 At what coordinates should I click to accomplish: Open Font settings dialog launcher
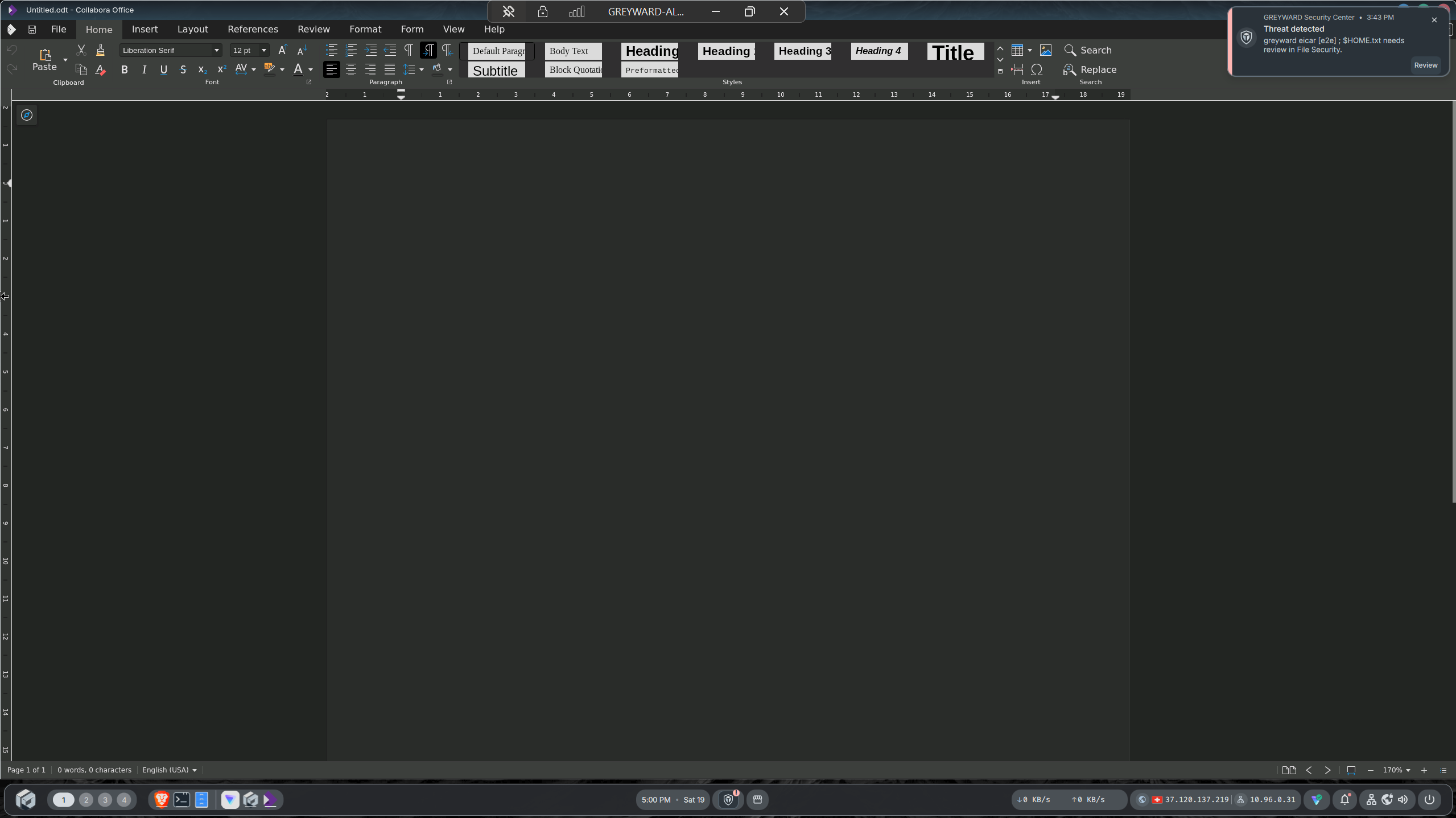click(309, 82)
